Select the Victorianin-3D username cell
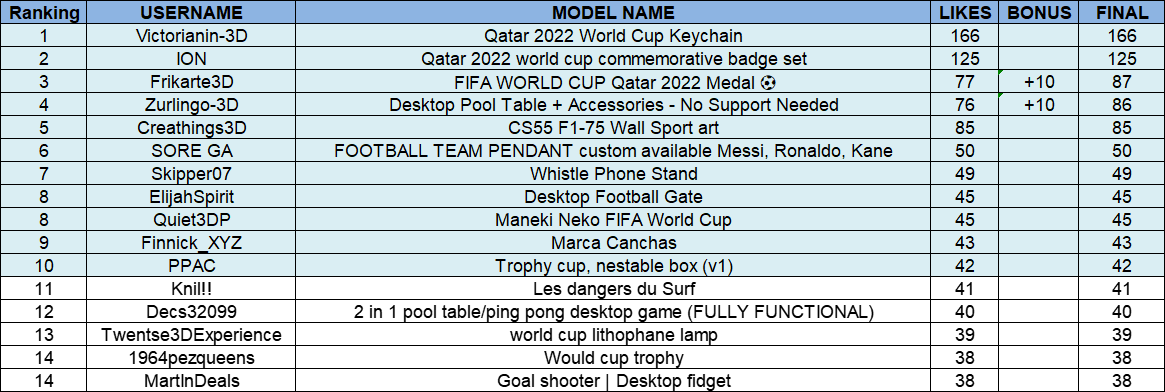Viewport: 1165px width, 392px height. point(192,36)
